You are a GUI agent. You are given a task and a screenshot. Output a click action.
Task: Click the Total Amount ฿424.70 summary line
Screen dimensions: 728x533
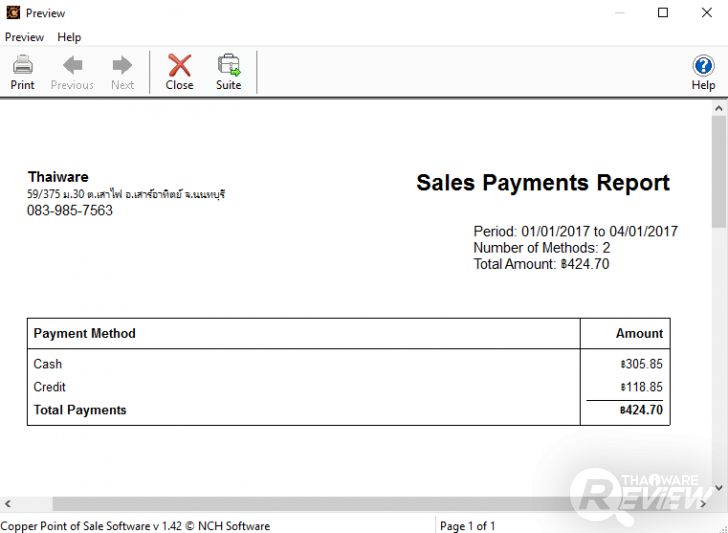coord(541,264)
